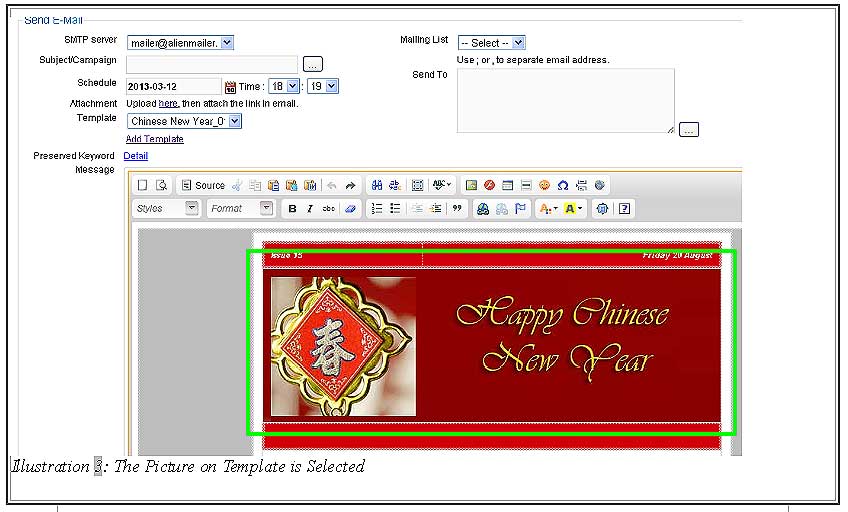Image resolution: width=848 pixels, height=512 pixels.
Task: Click the 'Friday 20 August' header text
Action: 678,255
